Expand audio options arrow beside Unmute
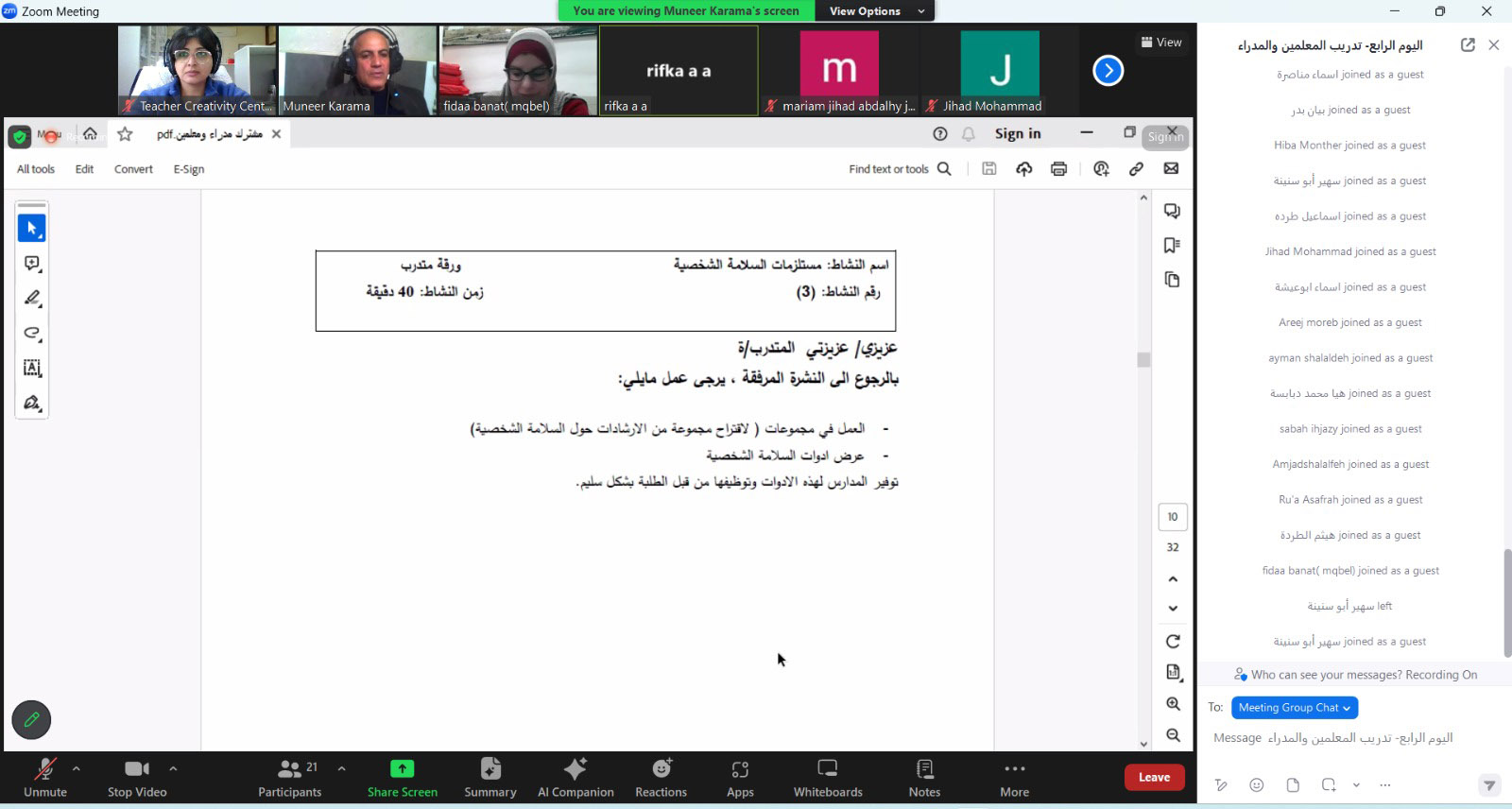The height and width of the screenshot is (809, 1512). [x=77, y=768]
